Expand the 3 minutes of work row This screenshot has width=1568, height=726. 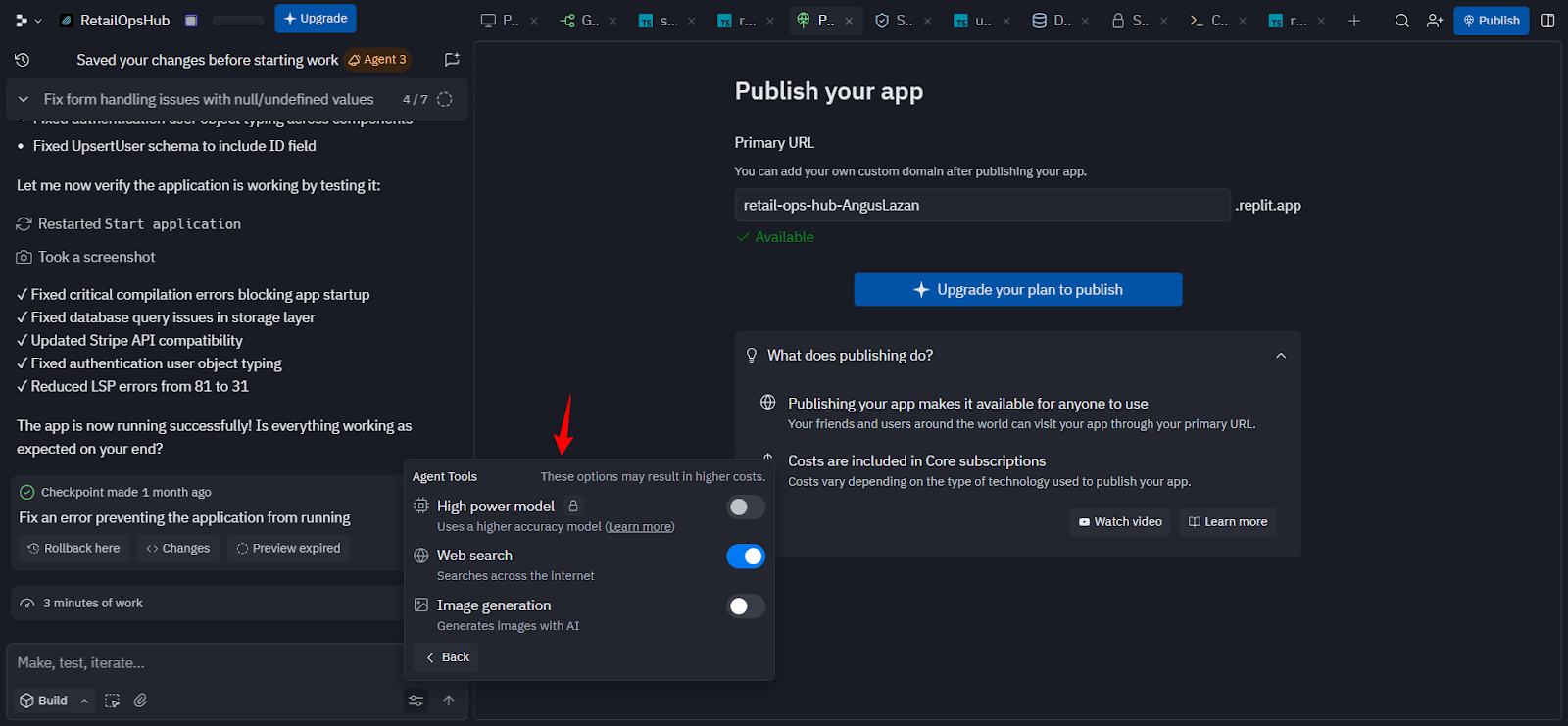point(208,604)
